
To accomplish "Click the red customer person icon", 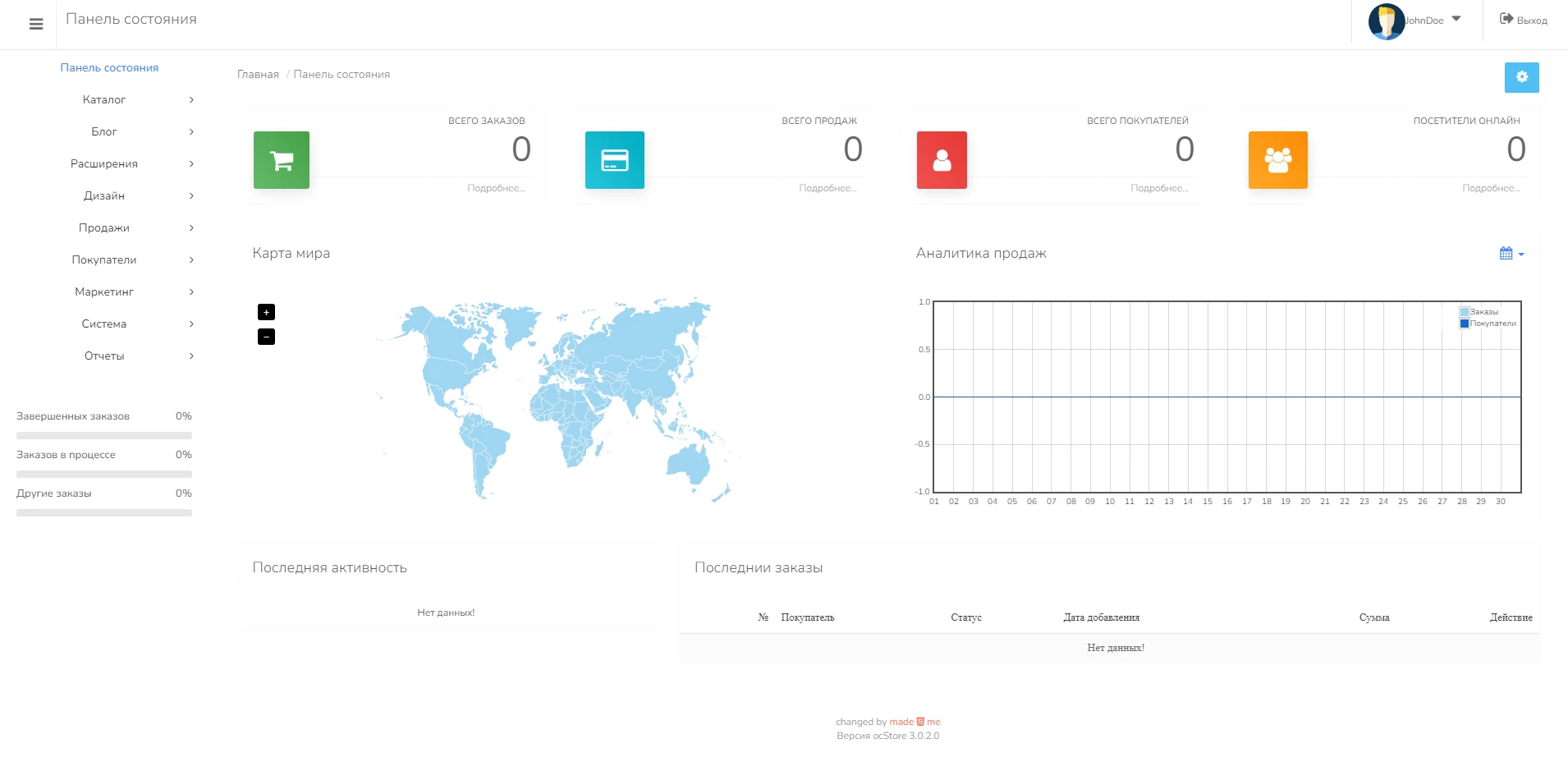I will click(942, 160).
